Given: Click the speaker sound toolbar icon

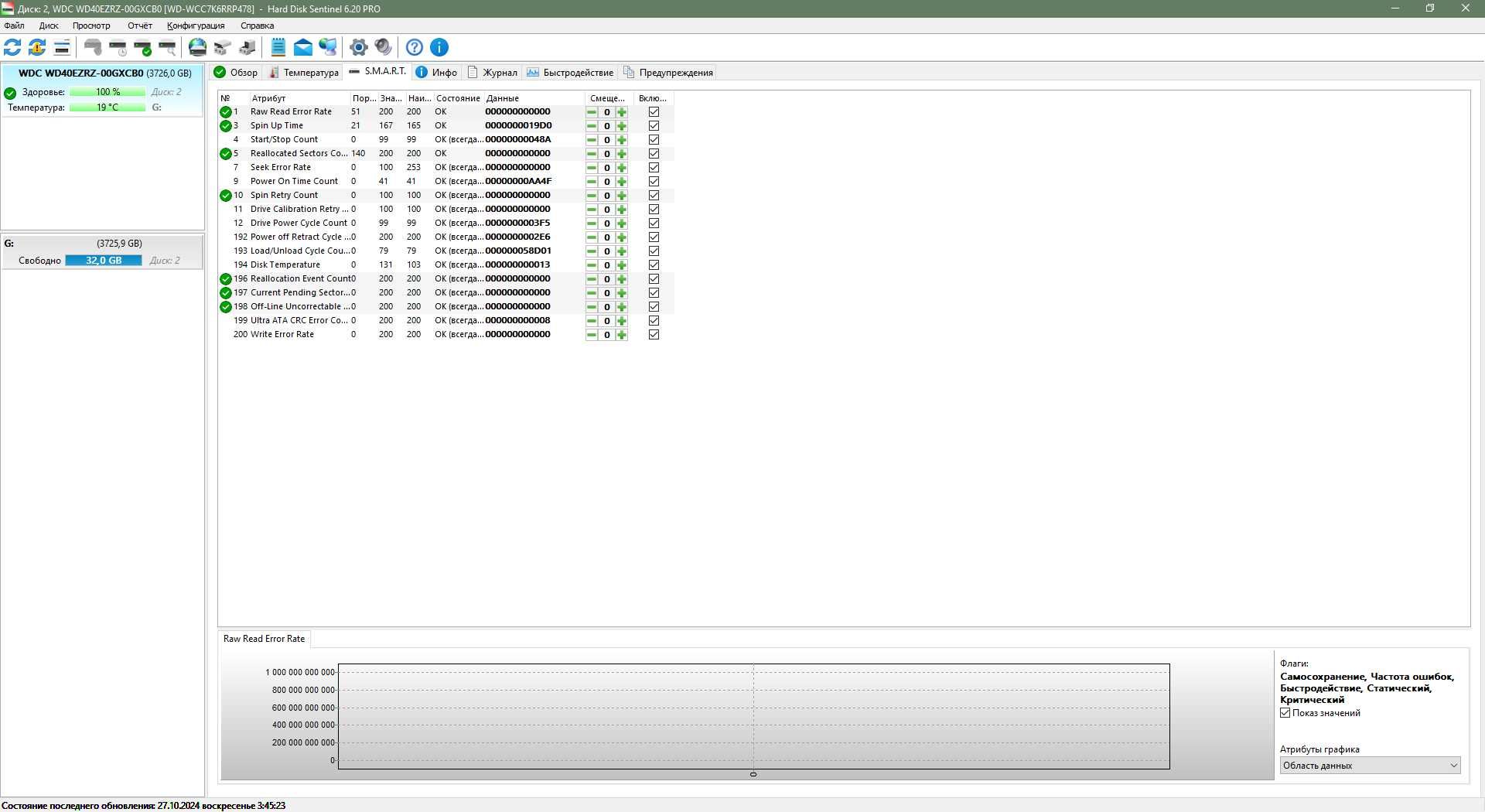Looking at the screenshot, I should (384, 47).
